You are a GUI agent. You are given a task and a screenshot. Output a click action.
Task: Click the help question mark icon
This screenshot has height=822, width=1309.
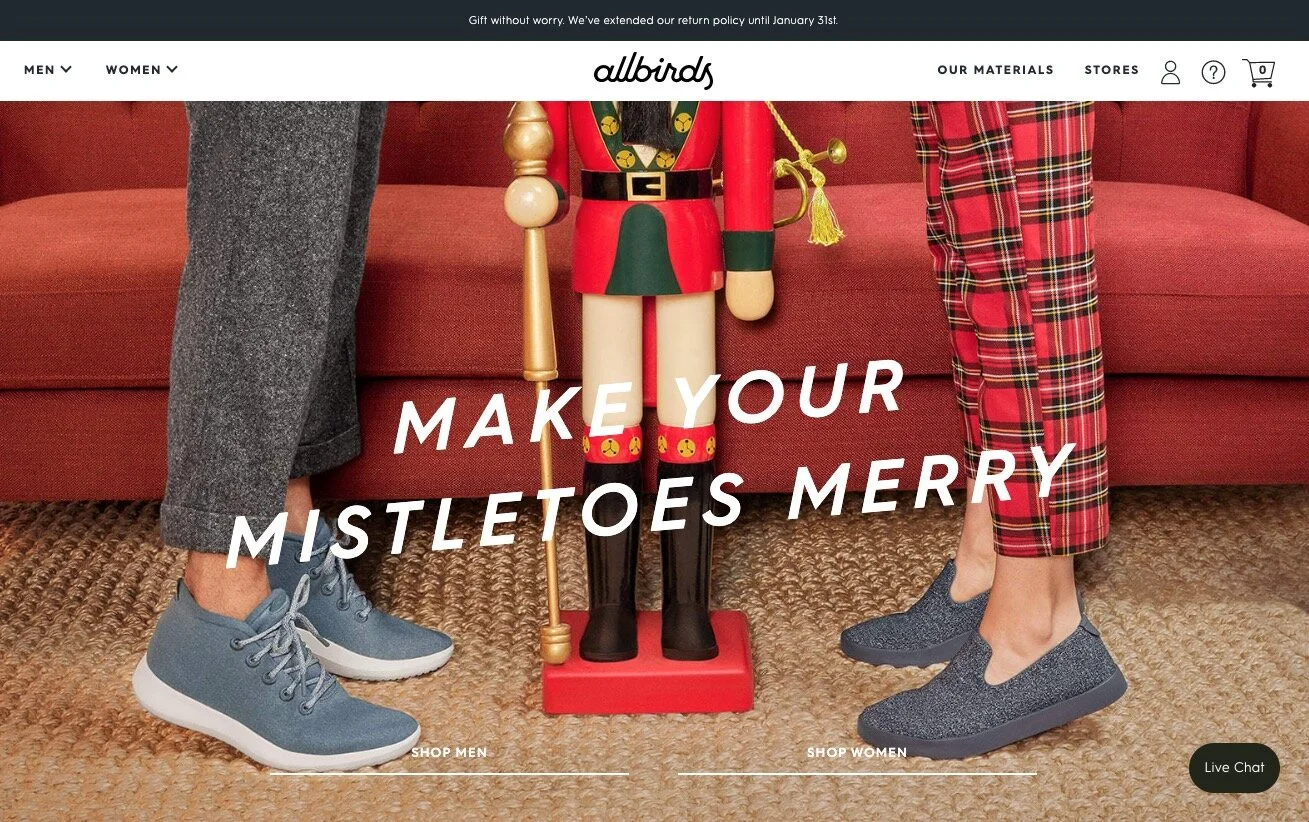1213,72
